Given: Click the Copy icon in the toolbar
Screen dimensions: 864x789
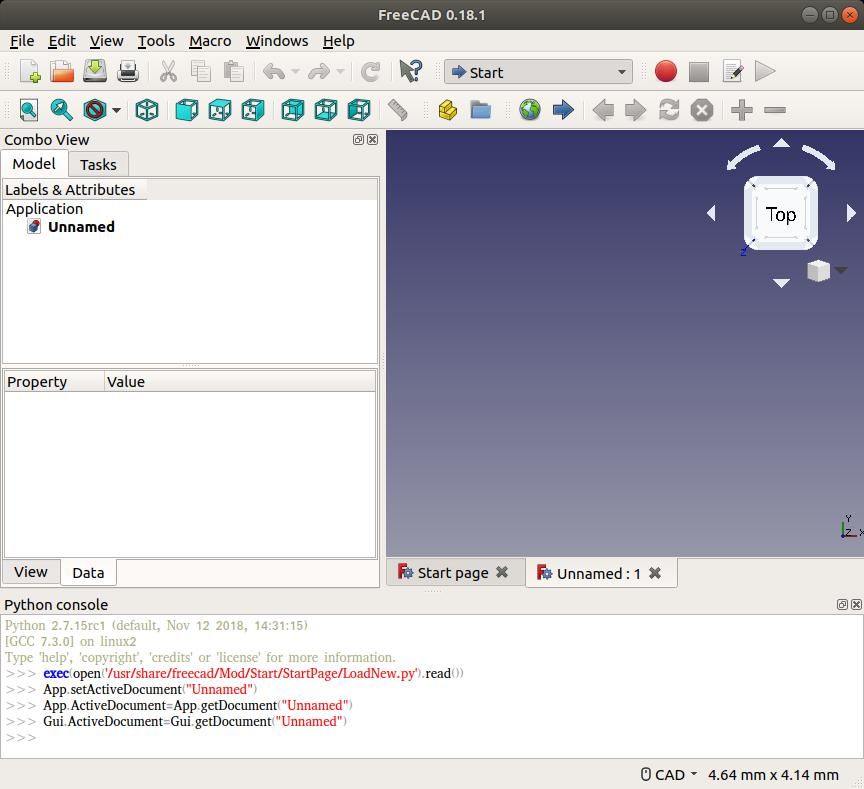Looking at the screenshot, I should [x=201, y=72].
